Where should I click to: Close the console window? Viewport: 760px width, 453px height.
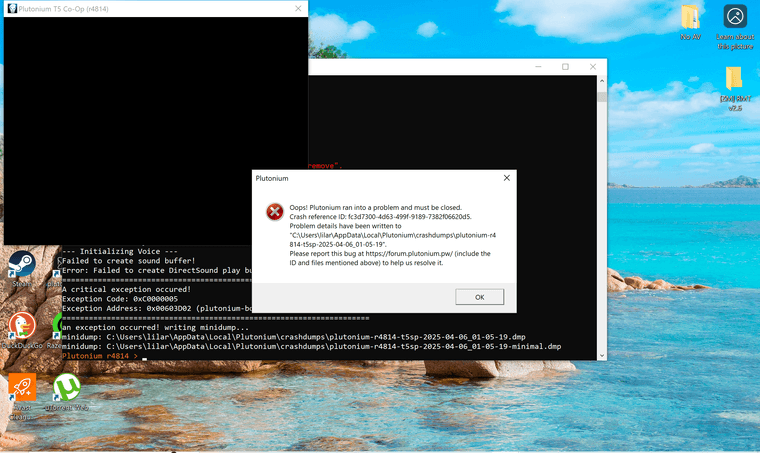593,66
